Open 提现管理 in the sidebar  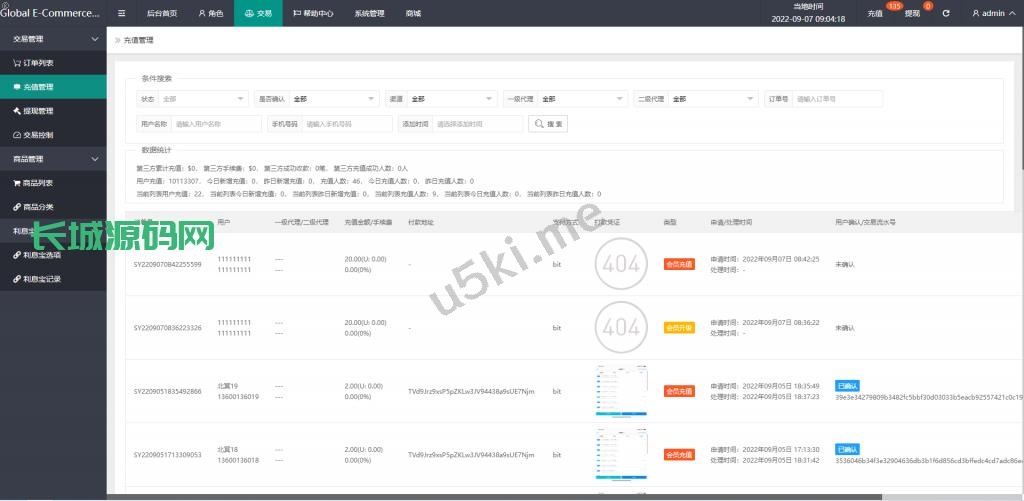pos(40,110)
